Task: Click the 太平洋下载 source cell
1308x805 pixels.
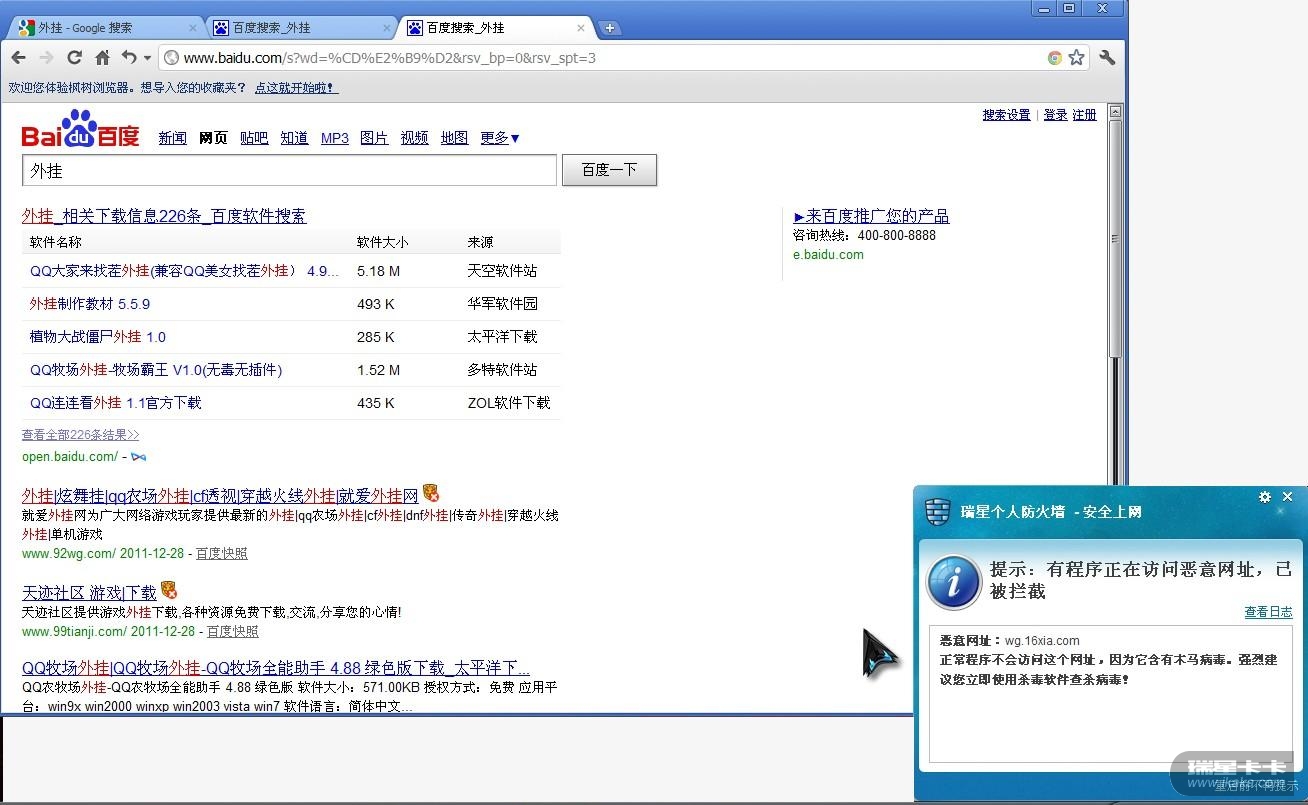Action: pyautogui.click(x=502, y=337)
